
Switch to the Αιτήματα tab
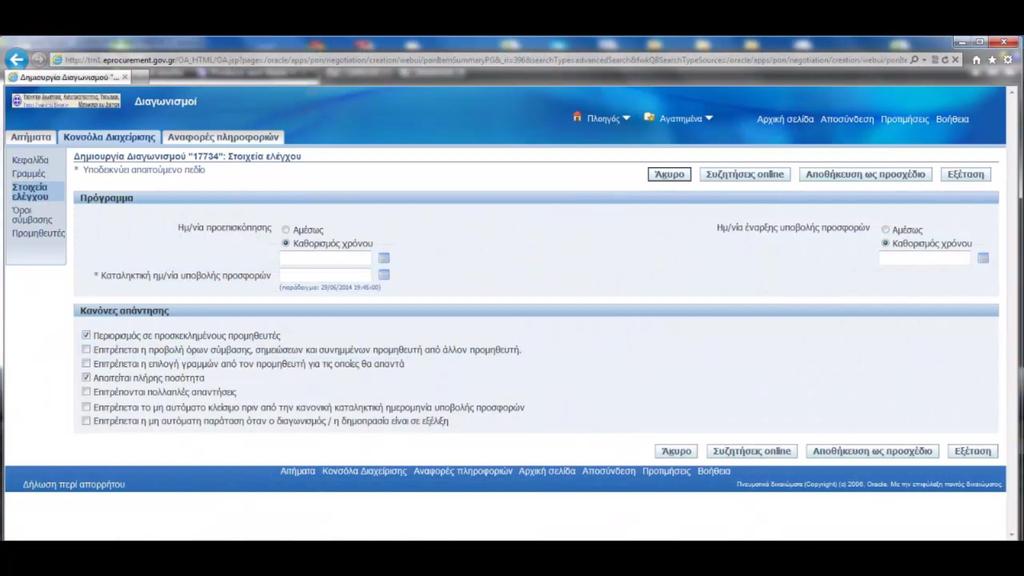coord(31,137)
